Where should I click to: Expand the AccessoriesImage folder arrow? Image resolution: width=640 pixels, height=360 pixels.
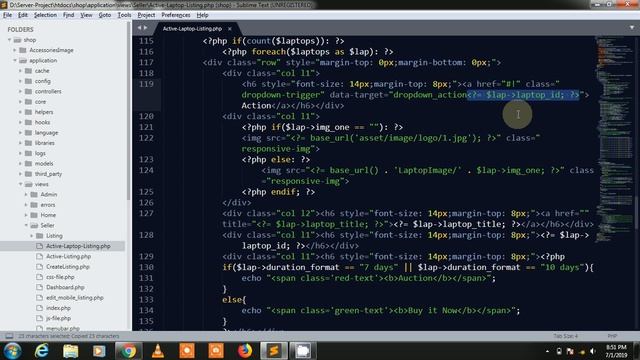pyautogui.click(x=15, y=50)
